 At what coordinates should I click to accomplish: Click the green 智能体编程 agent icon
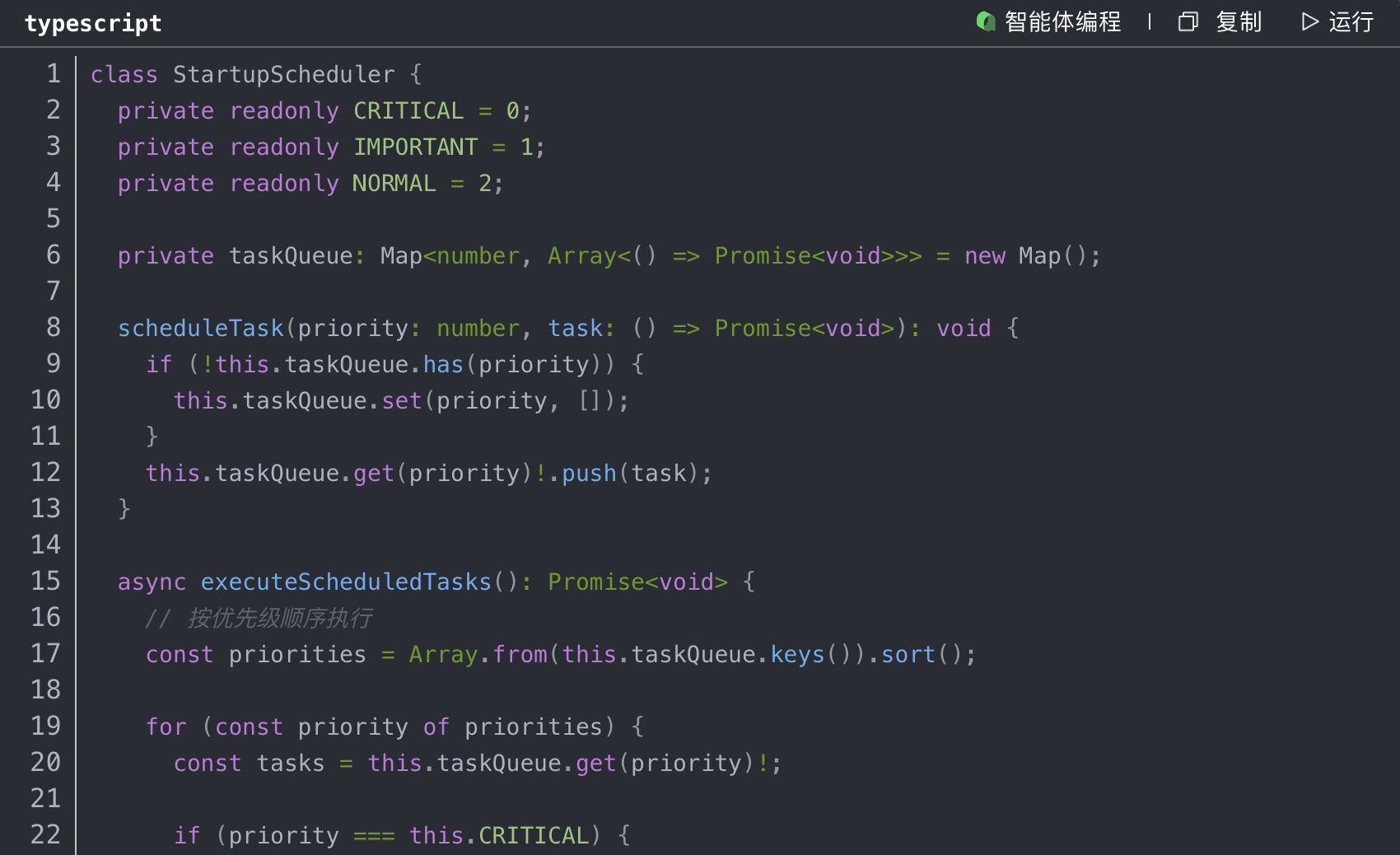coord(986,21)
